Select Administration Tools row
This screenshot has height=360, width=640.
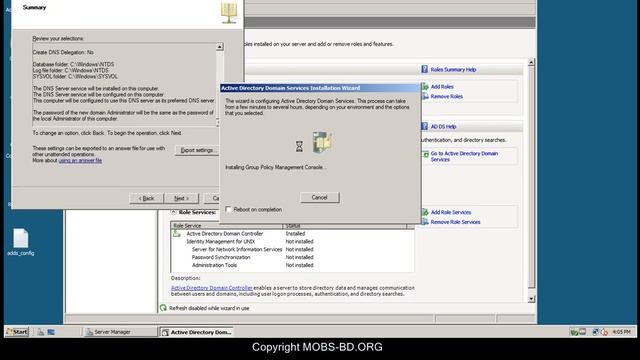click(292, 265)
